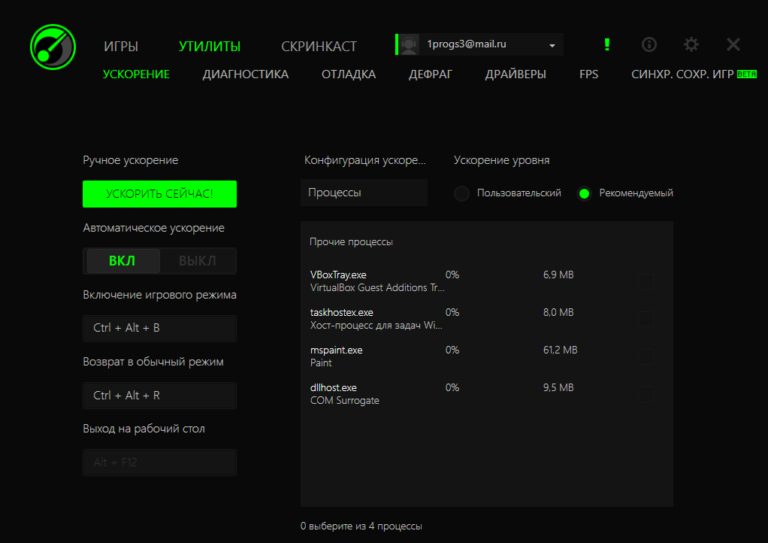The width and height of the screenshot is (768, 543).
Task: Expand the 1progs3@mail.ru account dropdown arrow
Action: pos(552,46)
